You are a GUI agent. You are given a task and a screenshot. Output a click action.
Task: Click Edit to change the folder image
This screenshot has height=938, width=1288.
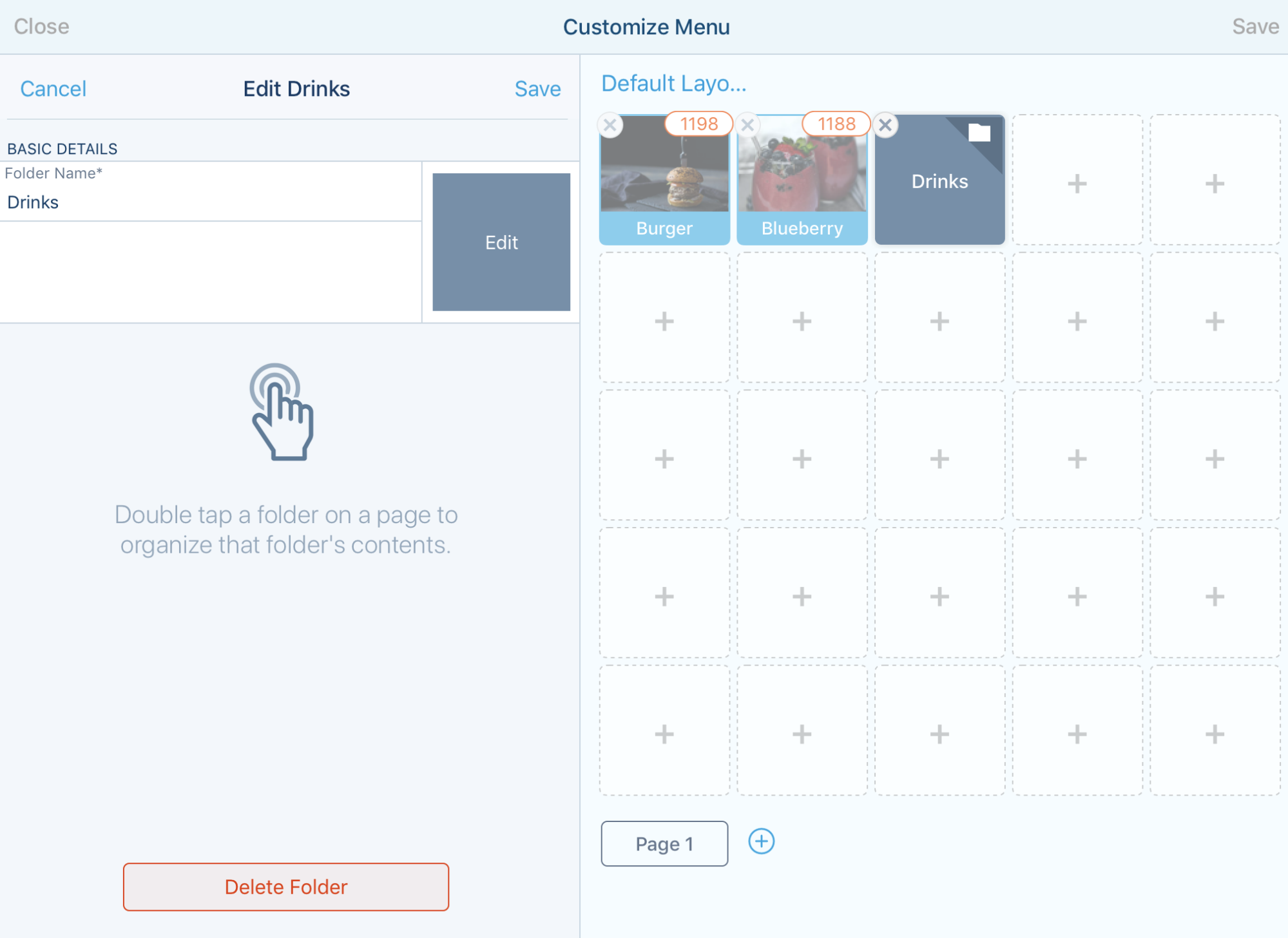[x=501, y=242]
